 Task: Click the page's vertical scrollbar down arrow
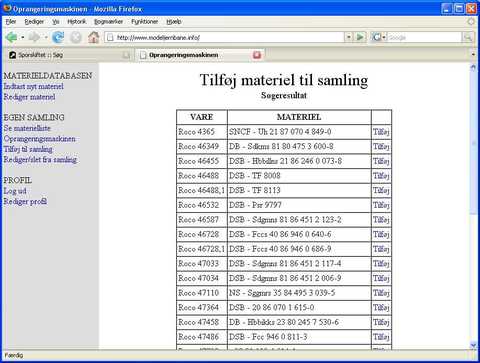[x=473, y=345]
